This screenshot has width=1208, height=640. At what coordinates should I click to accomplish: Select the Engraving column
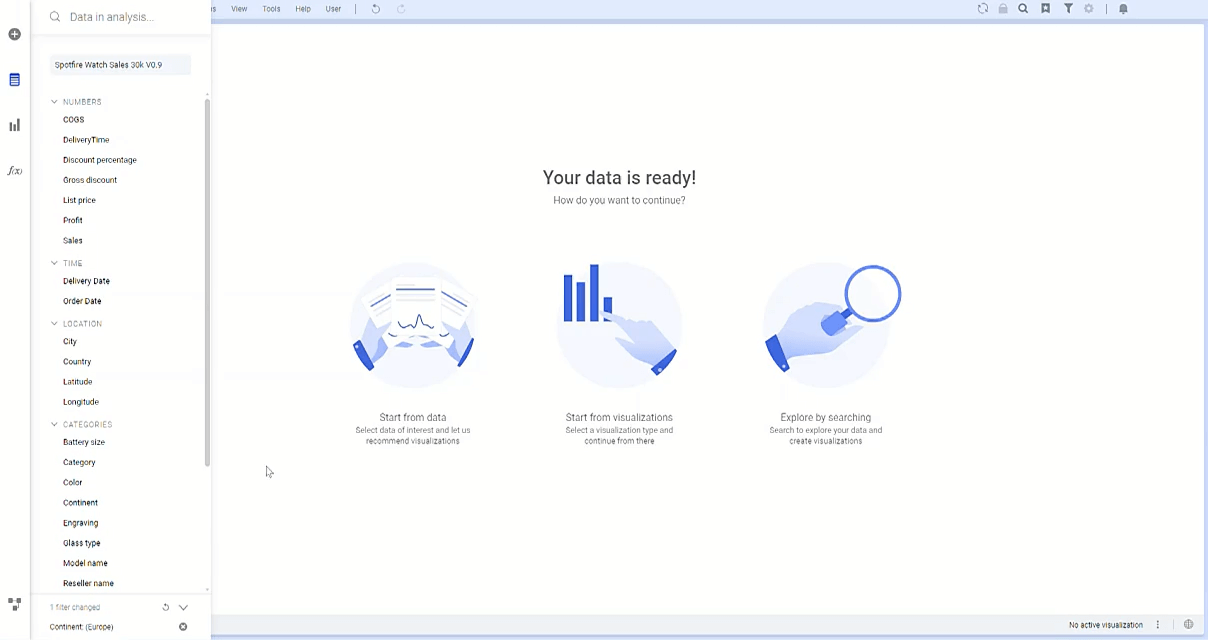point(81,523)
